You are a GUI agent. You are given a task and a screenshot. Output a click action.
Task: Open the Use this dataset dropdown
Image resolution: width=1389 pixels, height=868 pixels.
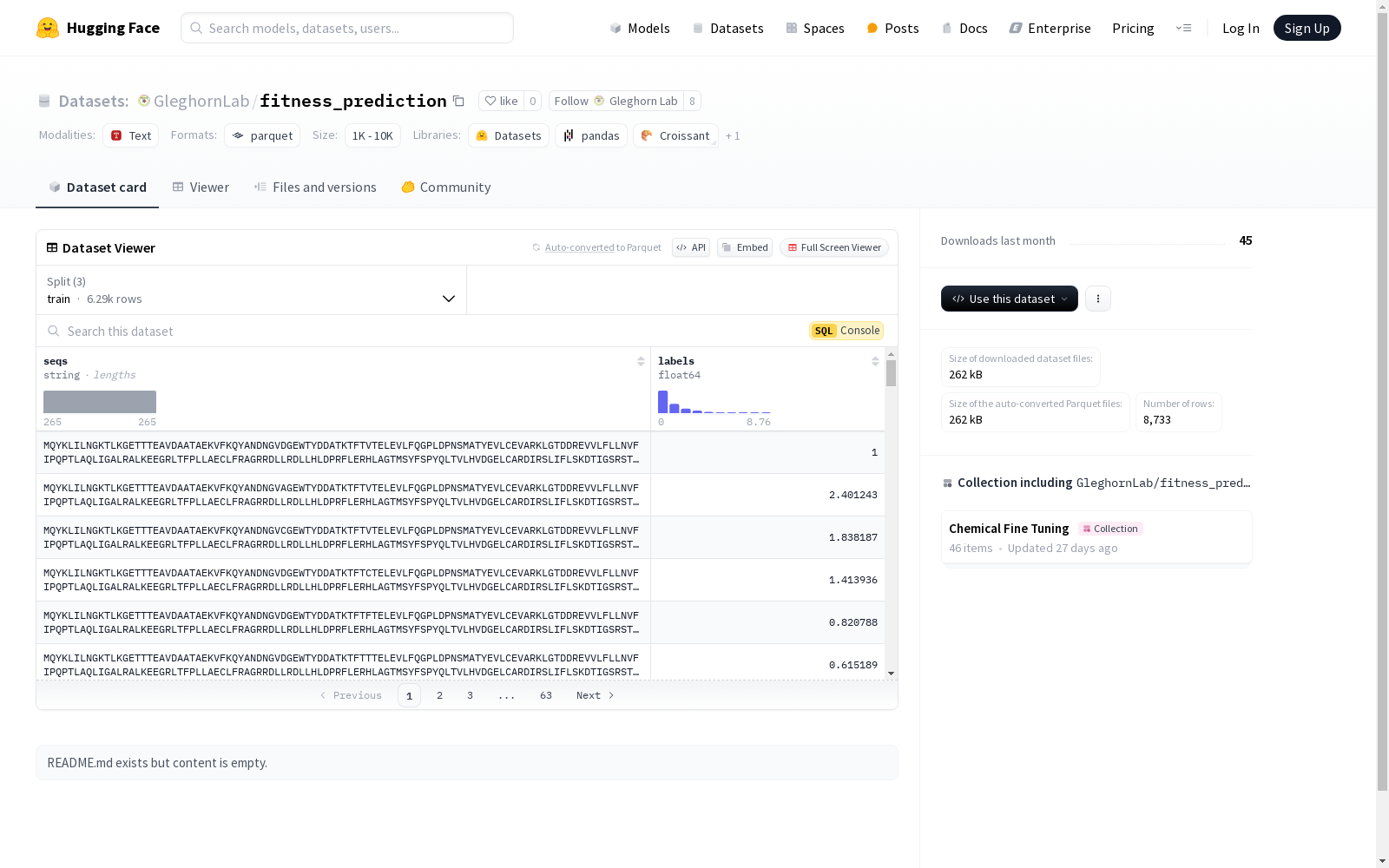click(x=1009, y=299)
